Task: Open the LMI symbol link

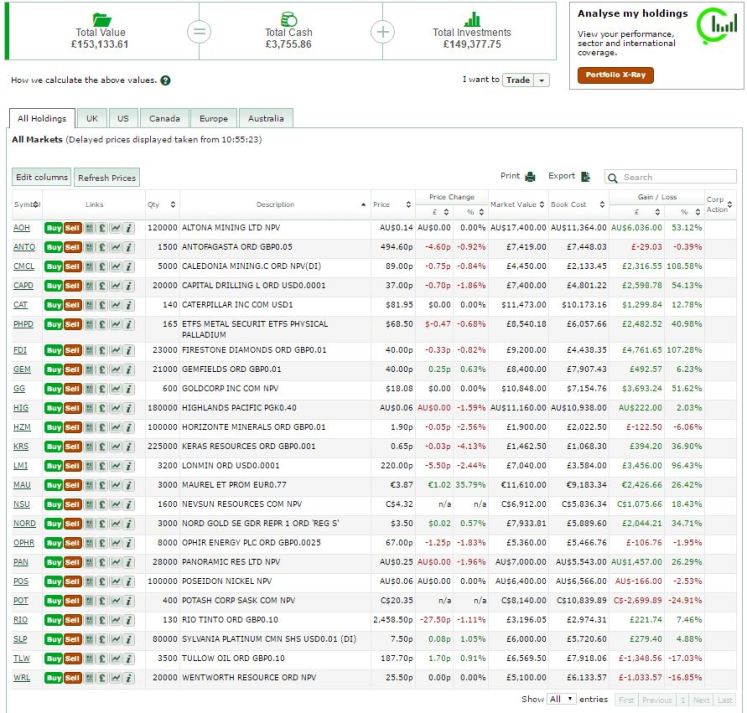Action: pos(20,465)
